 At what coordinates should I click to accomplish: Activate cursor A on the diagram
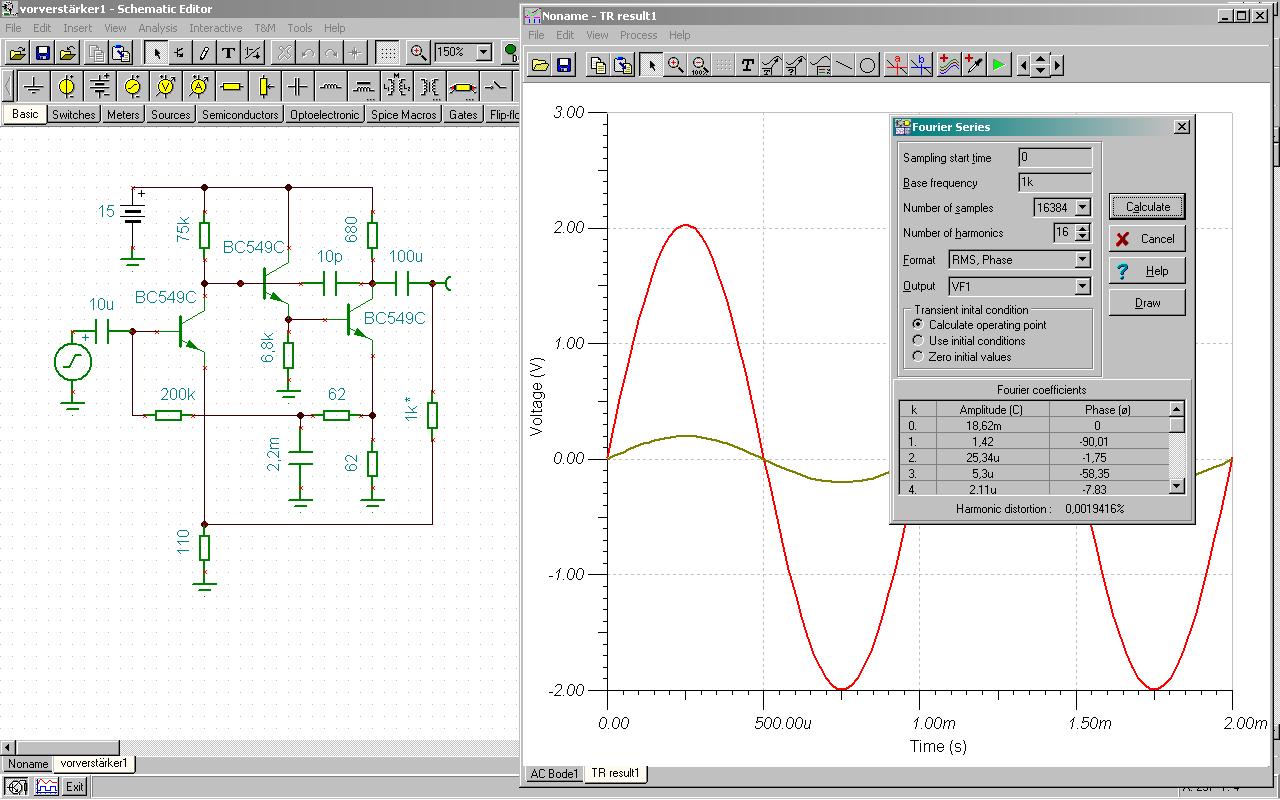[x=898, y=66]
